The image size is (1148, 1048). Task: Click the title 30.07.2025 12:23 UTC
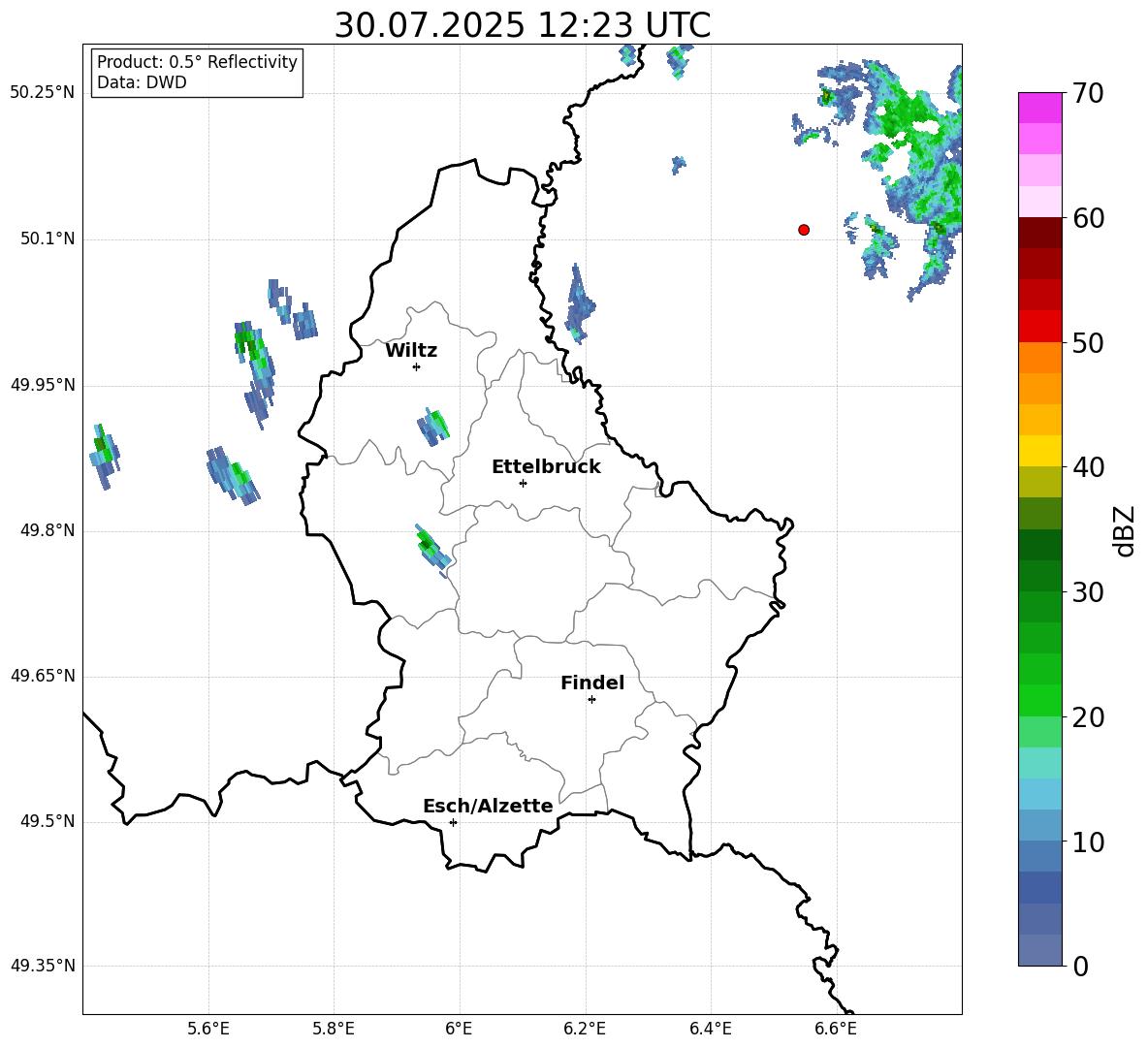[522, 25]
